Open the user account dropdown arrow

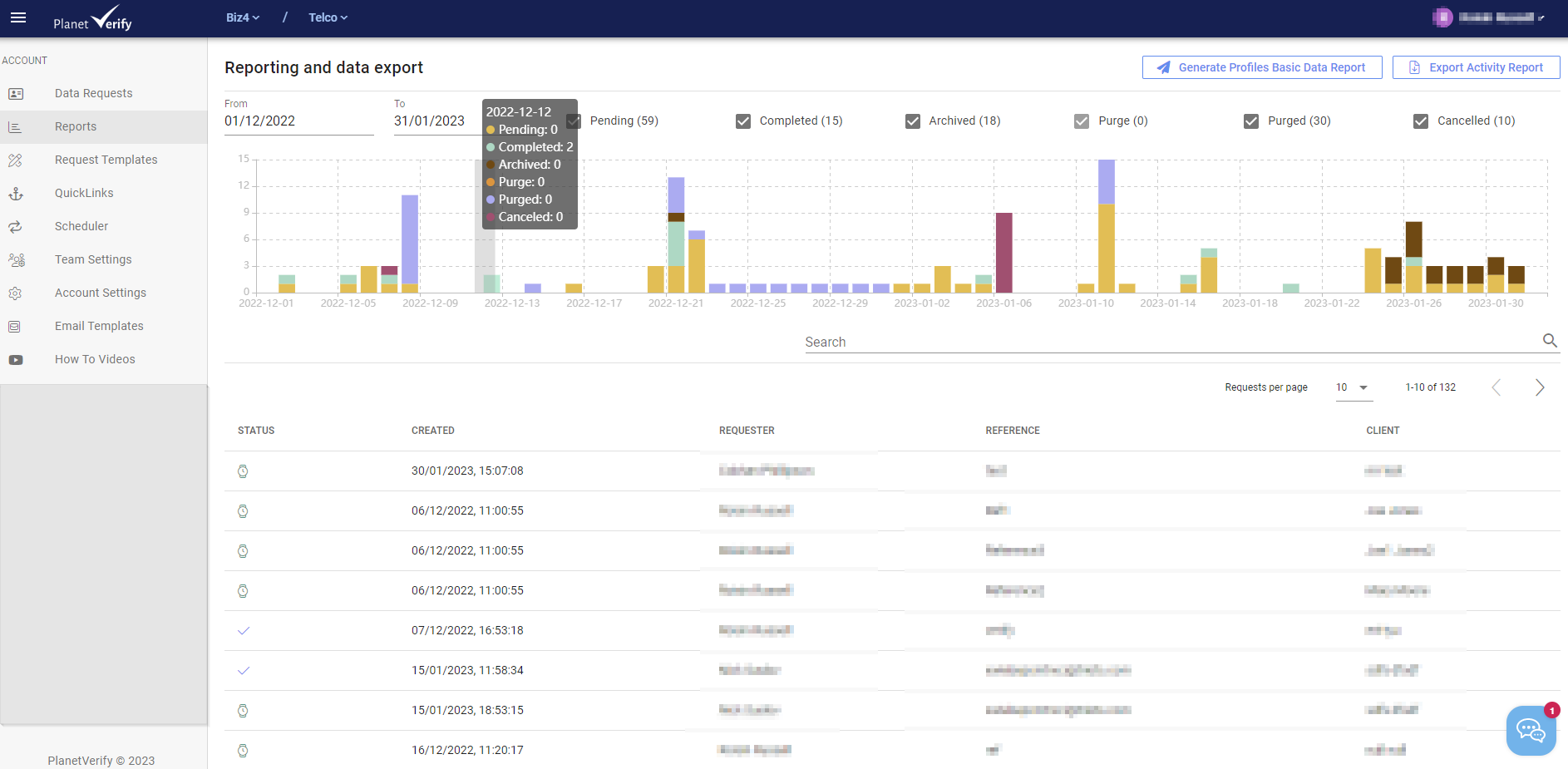click(1541, 18)
